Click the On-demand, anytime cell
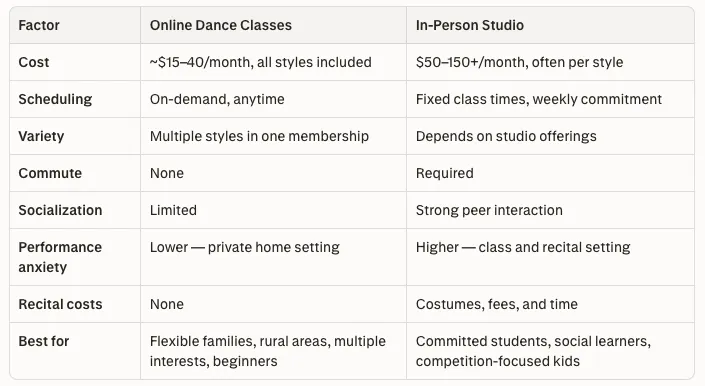 click(217, 99)
